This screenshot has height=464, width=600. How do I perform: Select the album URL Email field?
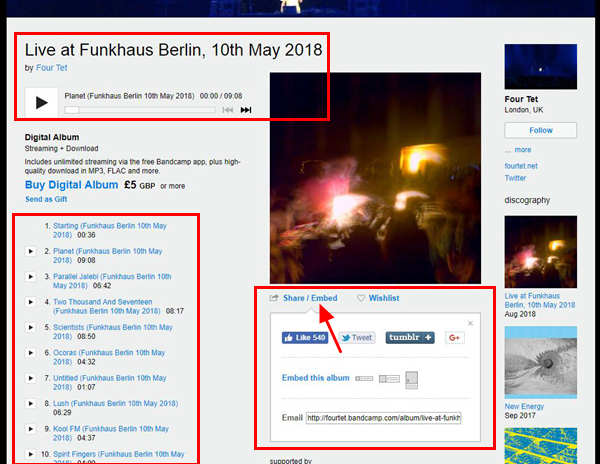pos(383,418)
